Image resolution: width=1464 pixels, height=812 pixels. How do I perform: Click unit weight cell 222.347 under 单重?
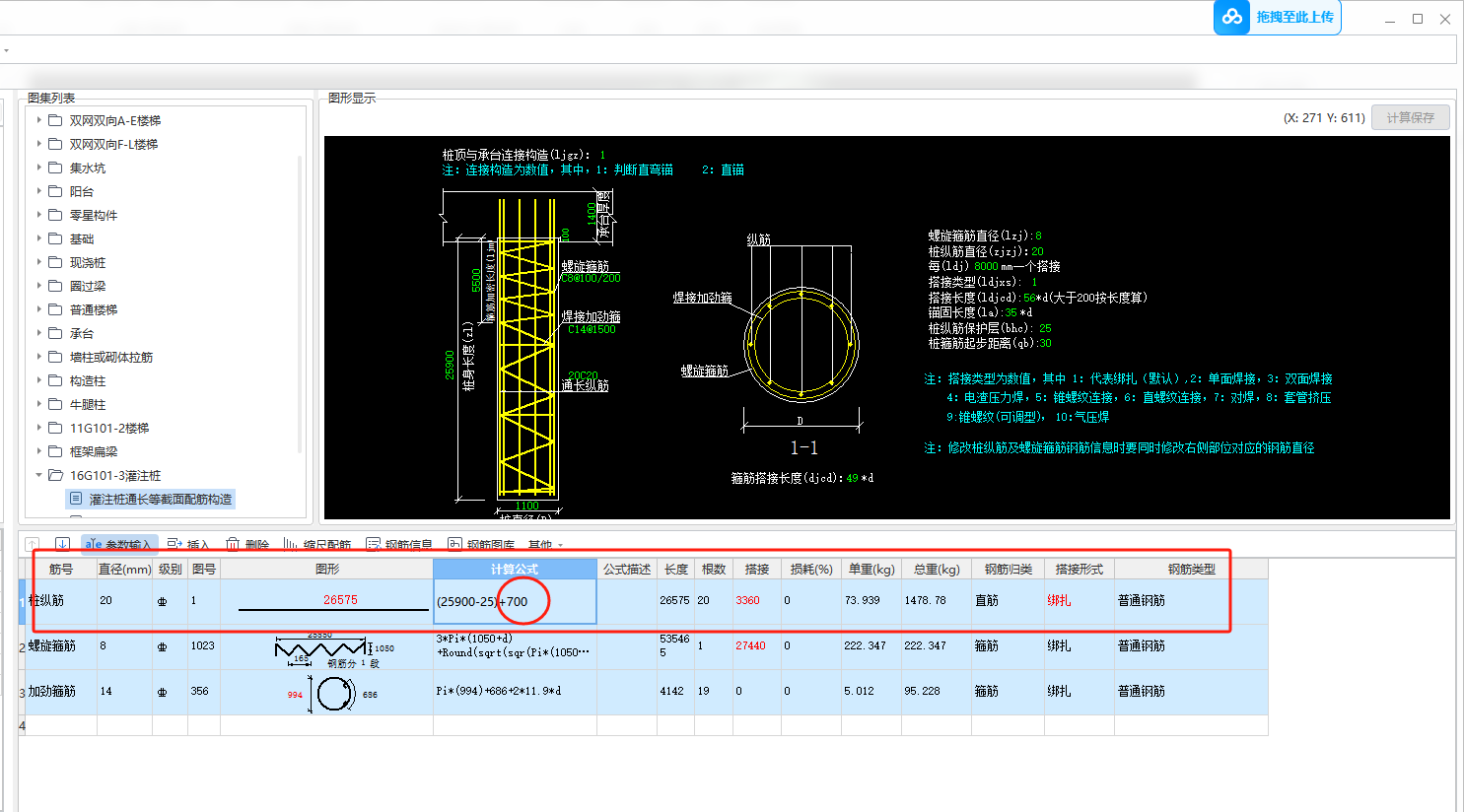[x=871, y=646]
